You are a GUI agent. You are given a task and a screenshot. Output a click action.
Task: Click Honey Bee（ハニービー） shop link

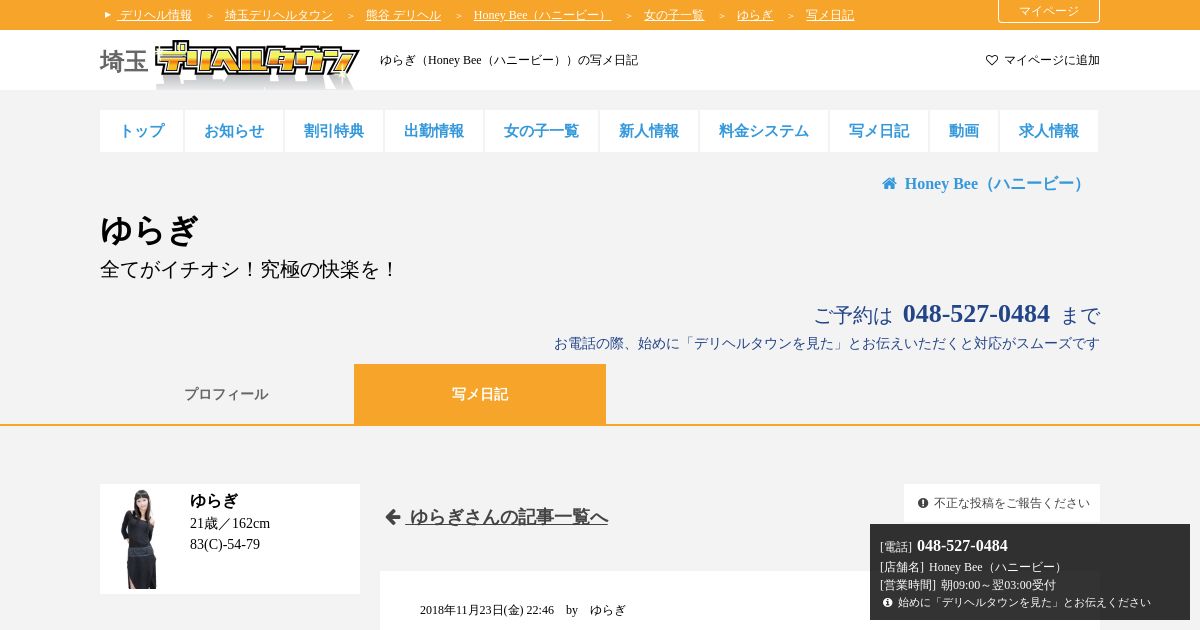pos(996,184)
